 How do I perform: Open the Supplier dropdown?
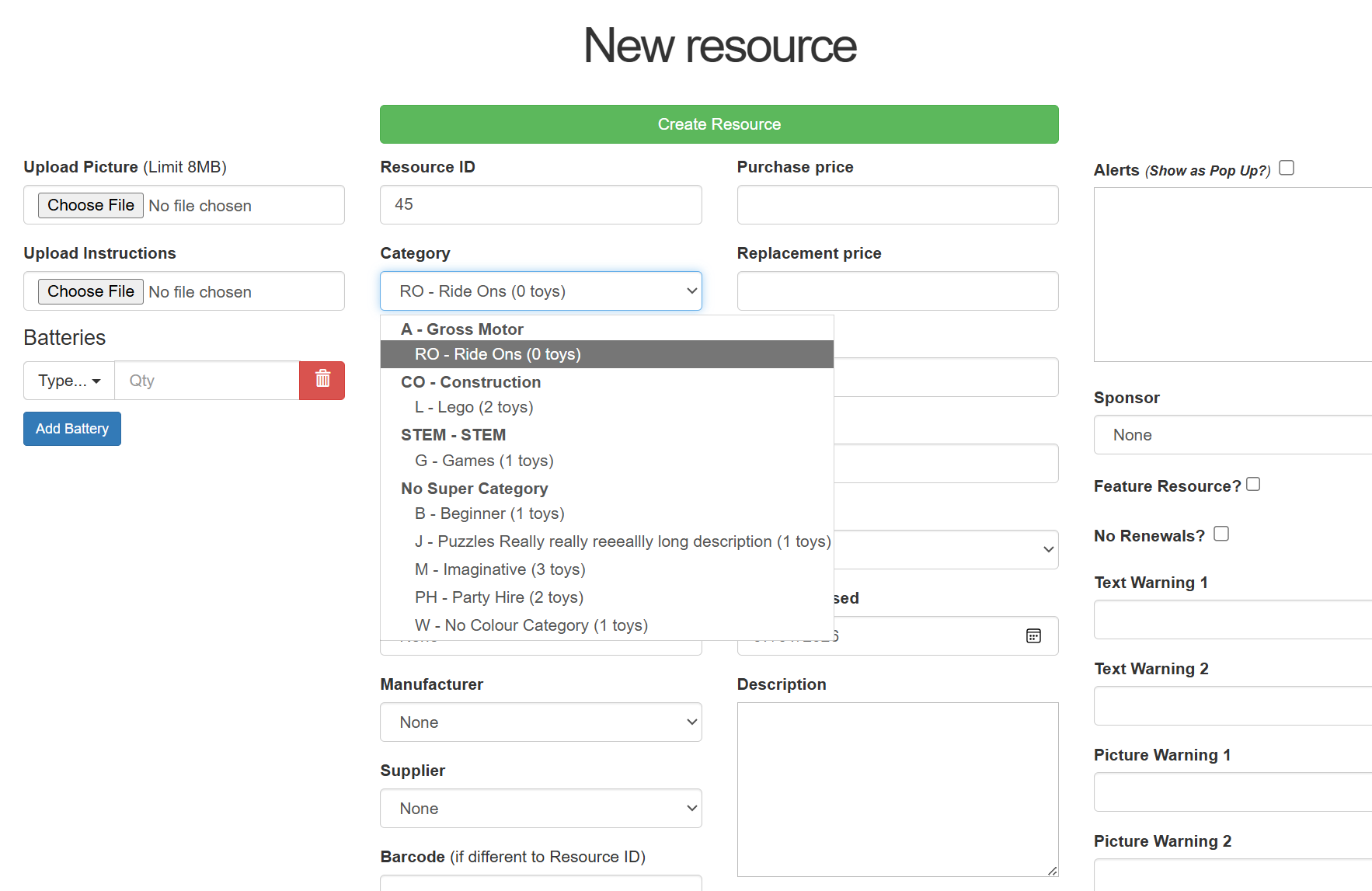tap(541, 809)
